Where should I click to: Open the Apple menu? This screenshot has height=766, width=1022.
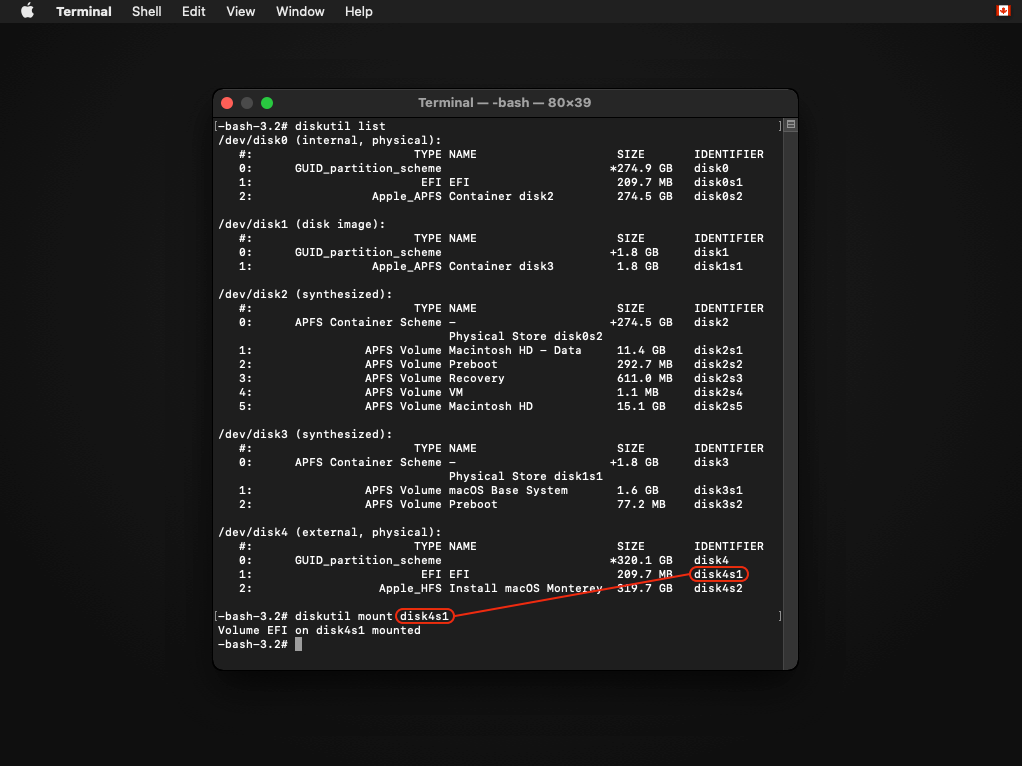(27, 11)
